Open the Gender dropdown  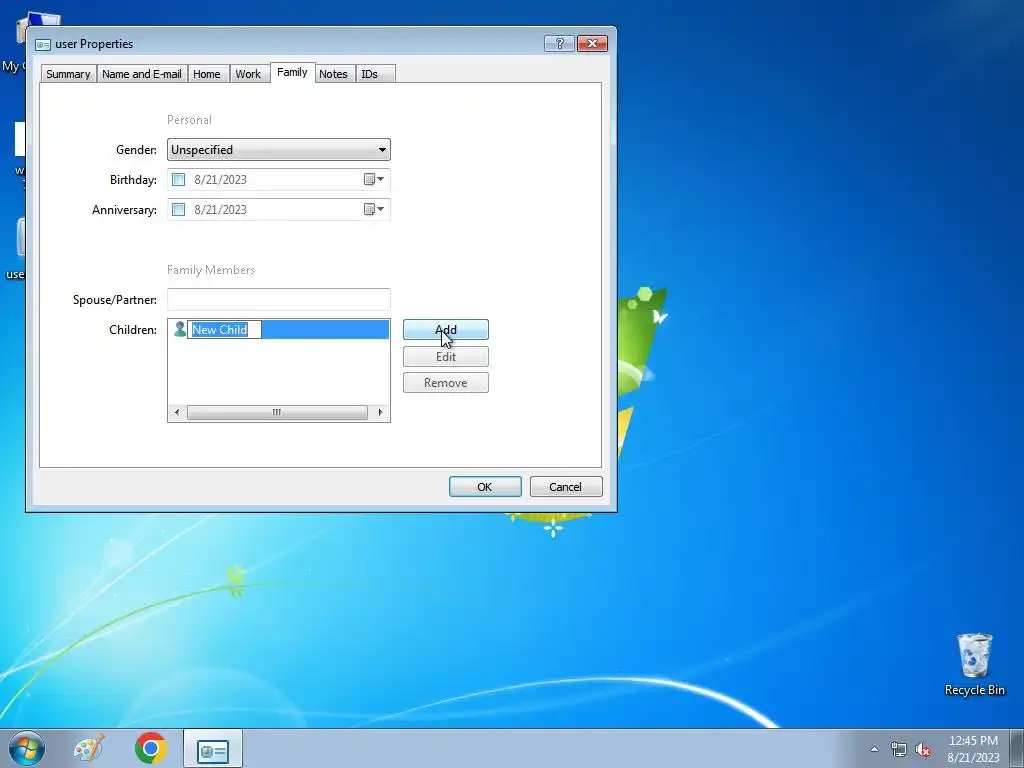279,150
